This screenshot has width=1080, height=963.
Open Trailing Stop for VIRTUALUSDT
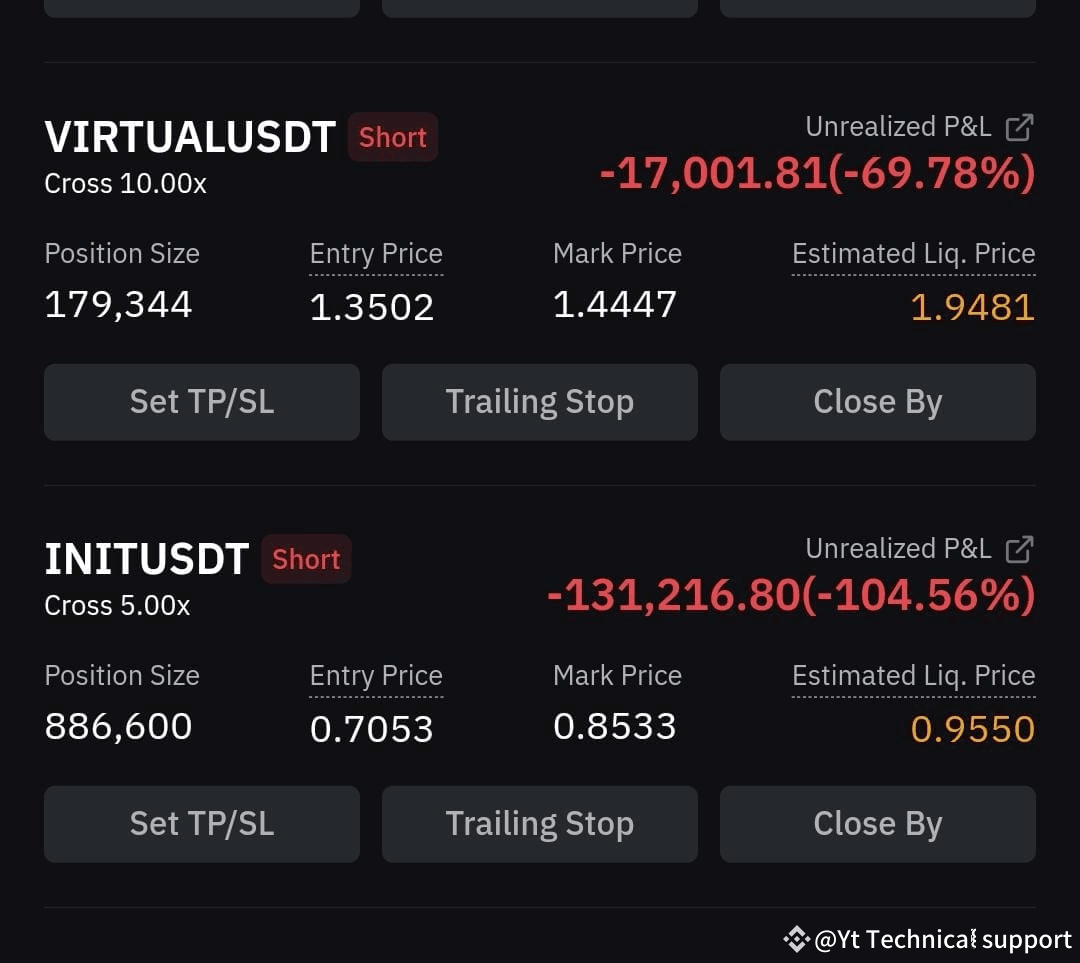539,402
